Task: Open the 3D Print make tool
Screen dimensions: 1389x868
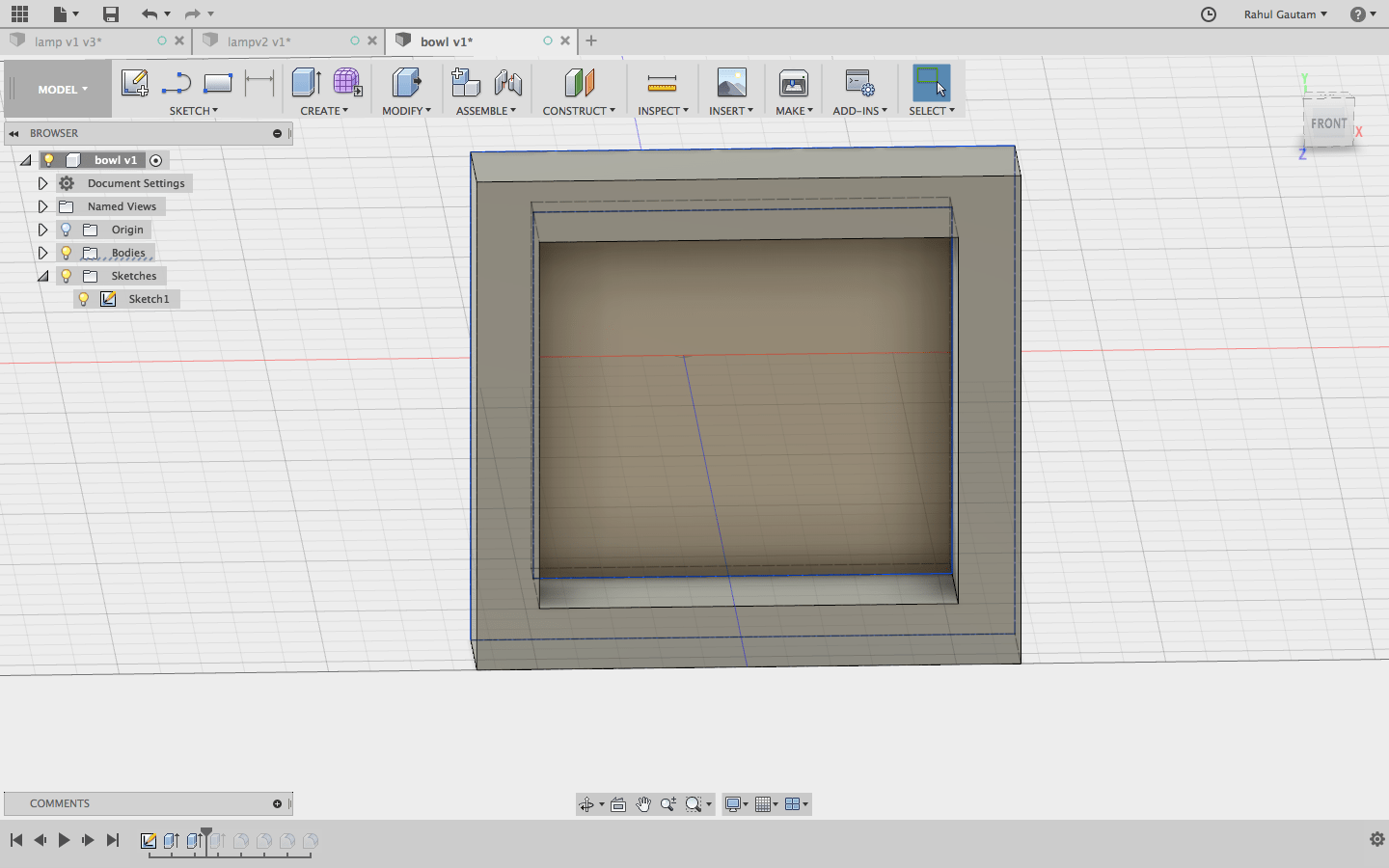Action: [794, 84]
